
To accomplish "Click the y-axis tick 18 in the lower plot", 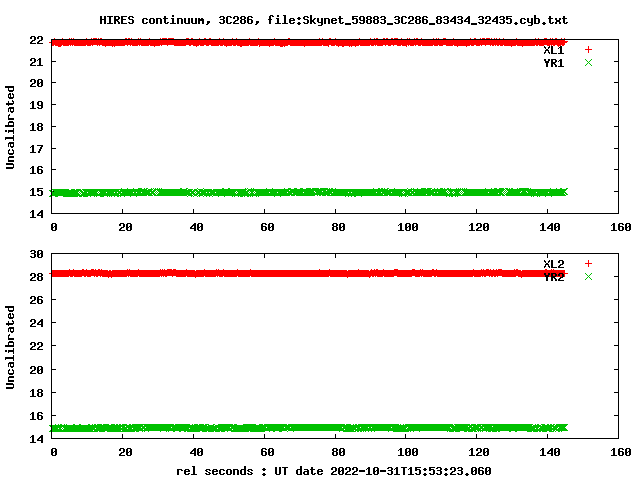I will click(36, 393).
